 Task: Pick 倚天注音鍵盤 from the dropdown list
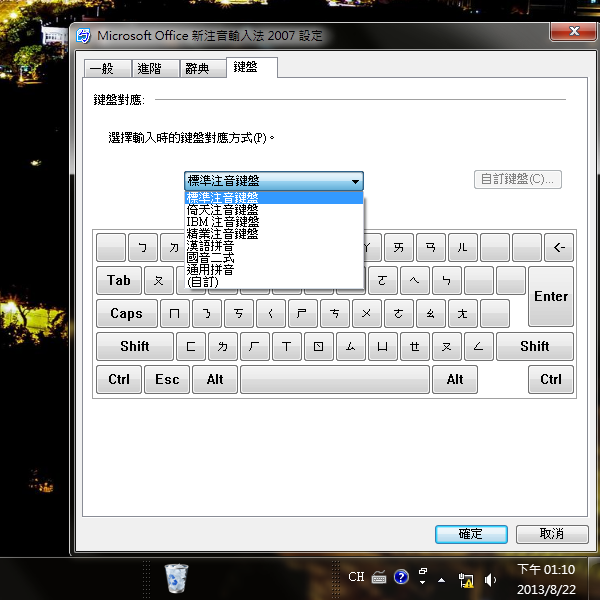[274, 210]
